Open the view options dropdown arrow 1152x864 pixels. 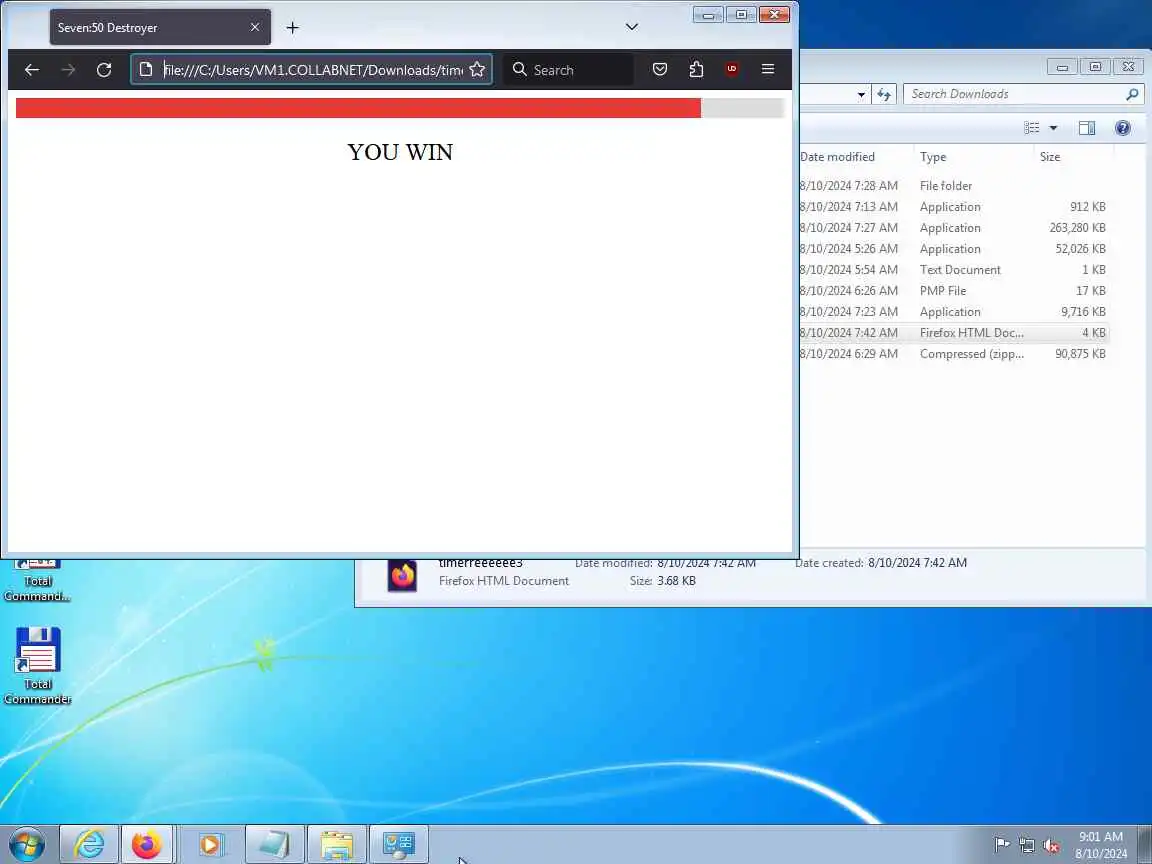click(x=1054, y=128)
